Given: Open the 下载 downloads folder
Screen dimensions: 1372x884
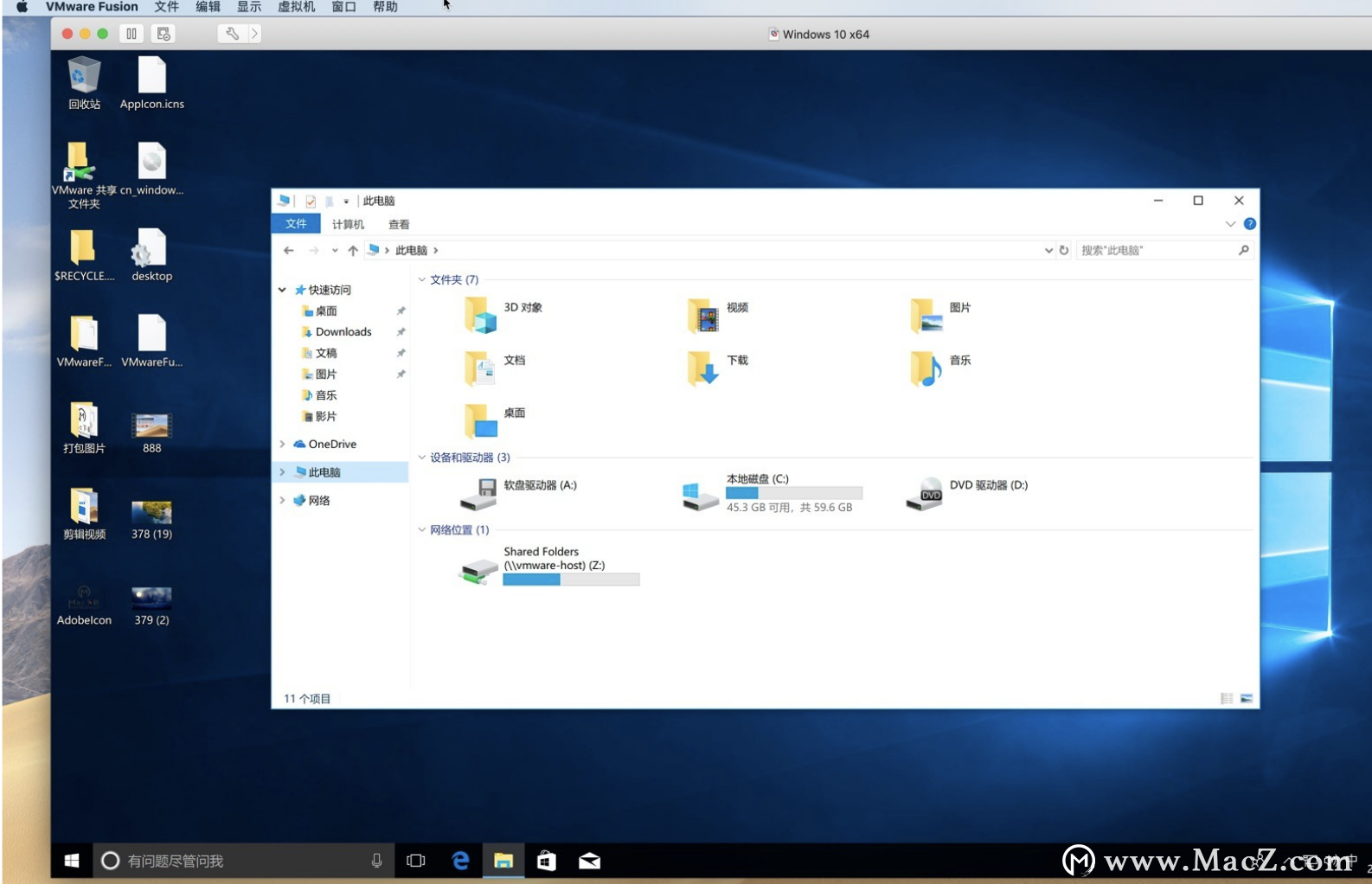Looking at the screenshot, I should 718,368.
